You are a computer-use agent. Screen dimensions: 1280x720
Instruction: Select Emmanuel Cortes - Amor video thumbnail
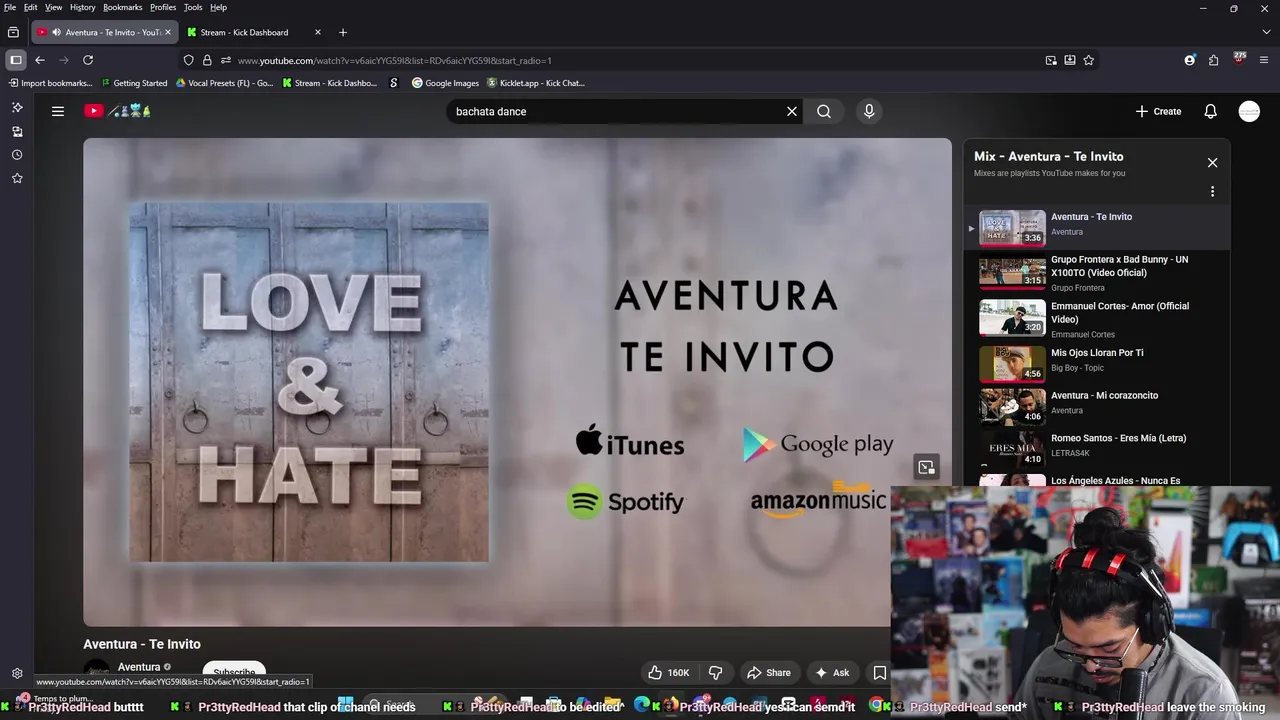coord(1012,318)
